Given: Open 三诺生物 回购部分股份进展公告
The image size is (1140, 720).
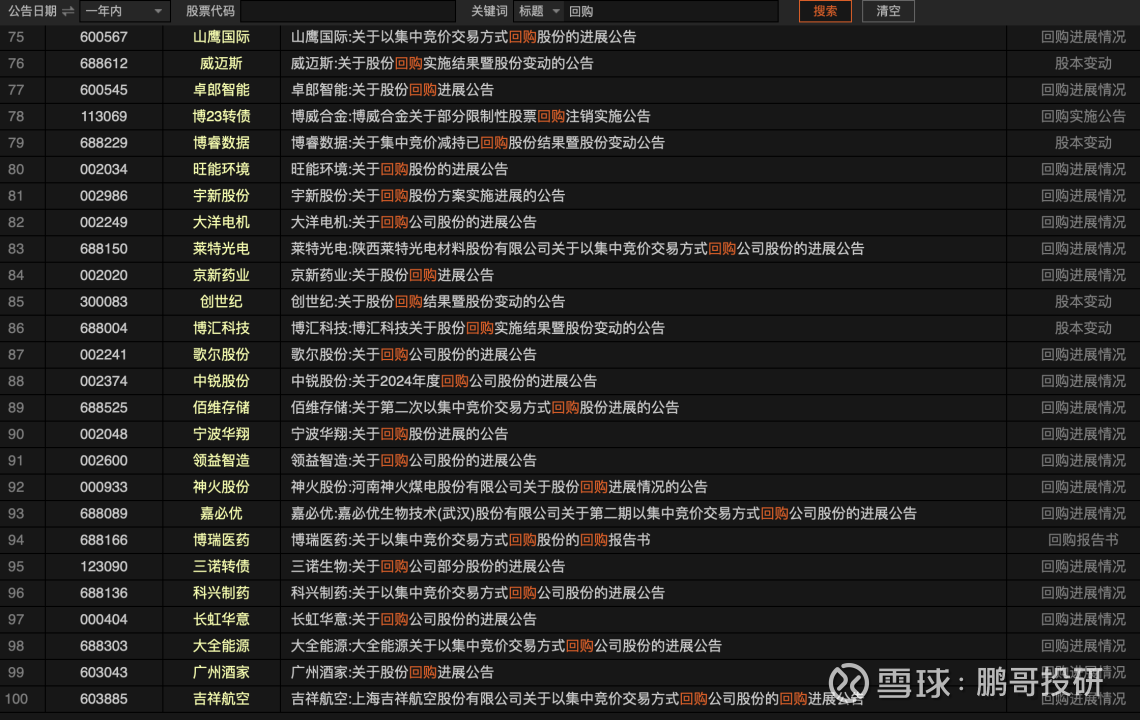Looking at the screenshot, I should (428, 567).
